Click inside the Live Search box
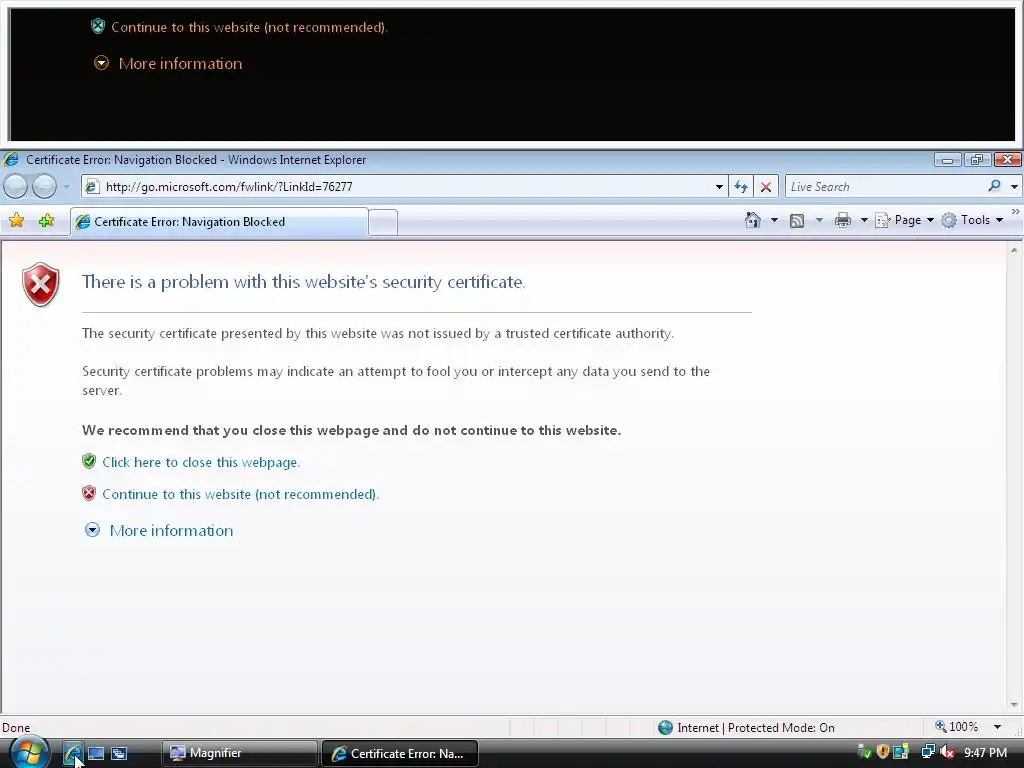Image resolution: width=1024 pixels, height=768 pixels. pyautogui.click(x=885, y=187)
